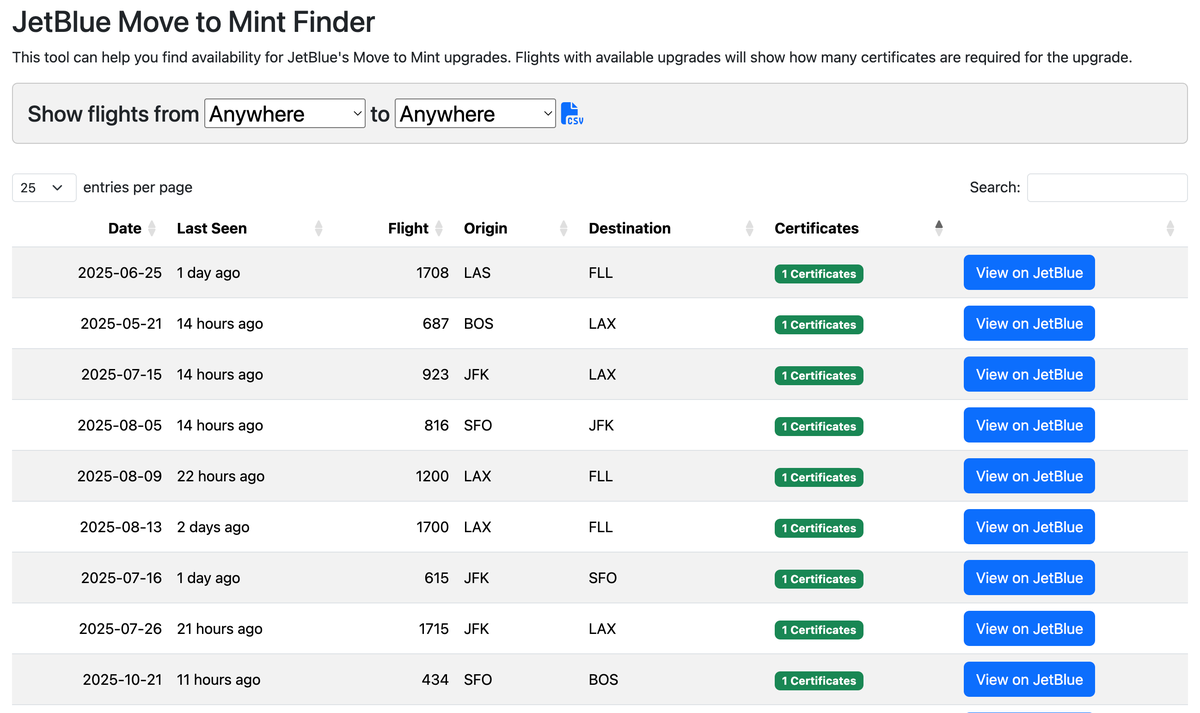The width and height of the screenshot is (1200, 713).
Task: Select the date 2025-07-15
Action: 121,375
